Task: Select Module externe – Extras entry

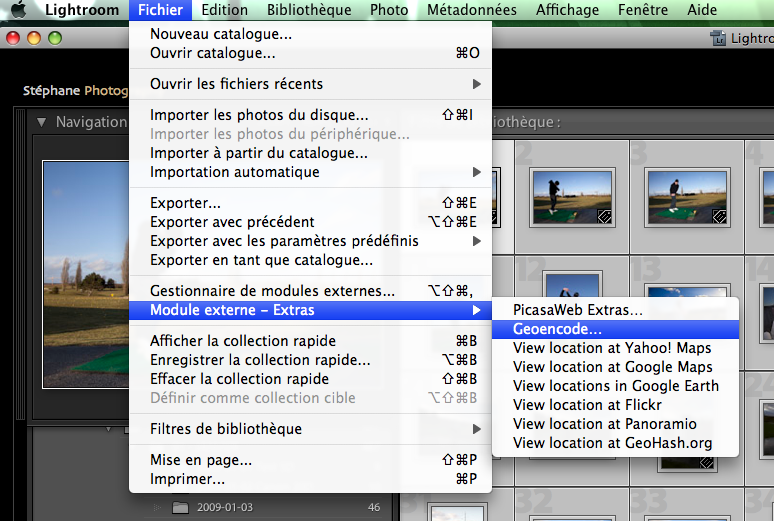Action: [x=310, y=310]
